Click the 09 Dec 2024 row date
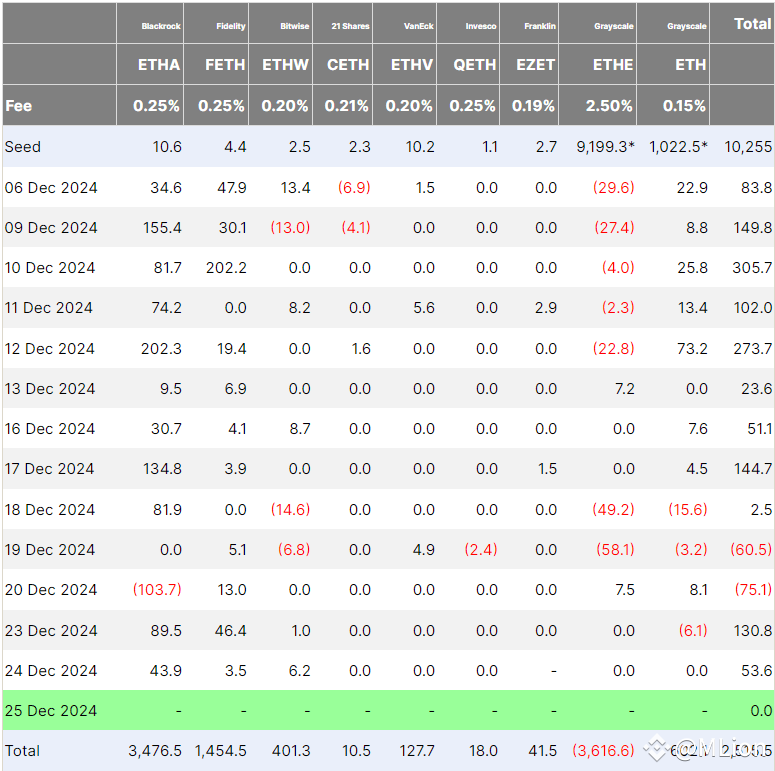The image size is (775, 771). (x=51, y=228)
